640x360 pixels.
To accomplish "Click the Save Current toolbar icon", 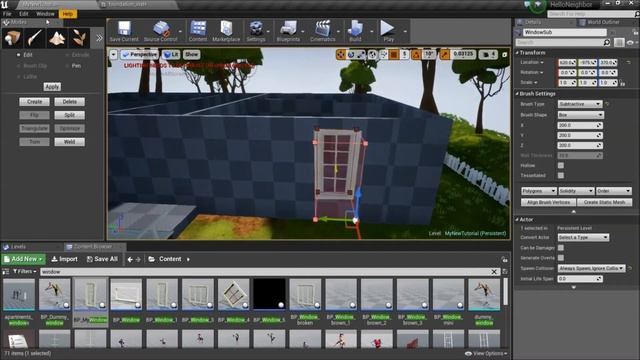I will pyautogui.click(x=124, y=31).
